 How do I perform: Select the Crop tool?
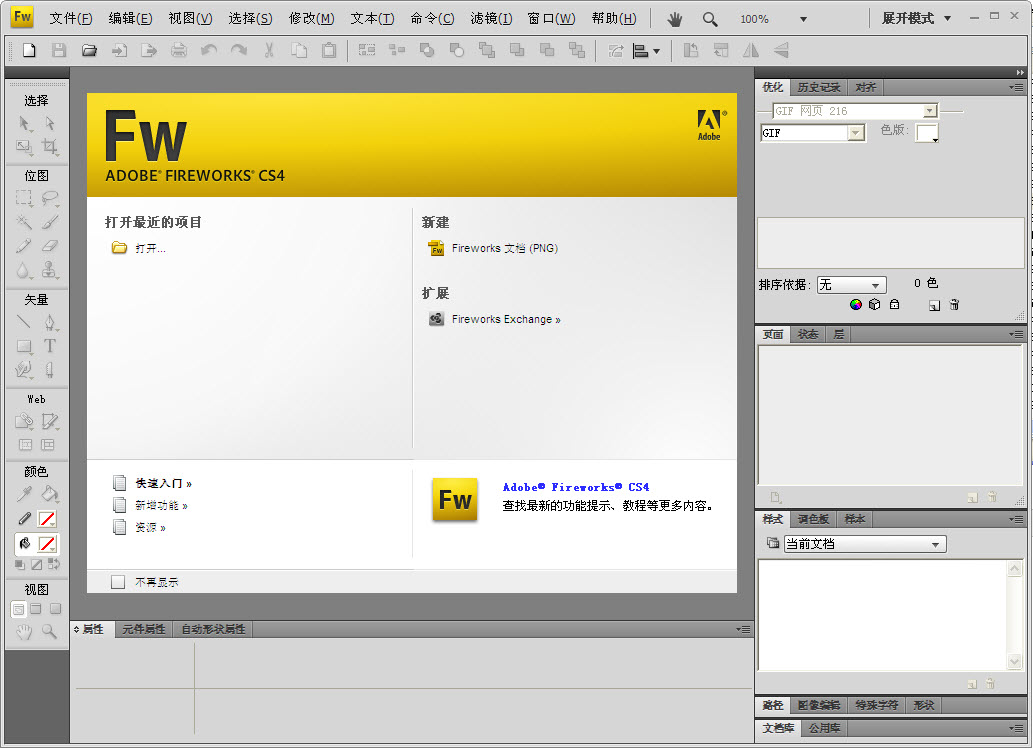(48, 146)
